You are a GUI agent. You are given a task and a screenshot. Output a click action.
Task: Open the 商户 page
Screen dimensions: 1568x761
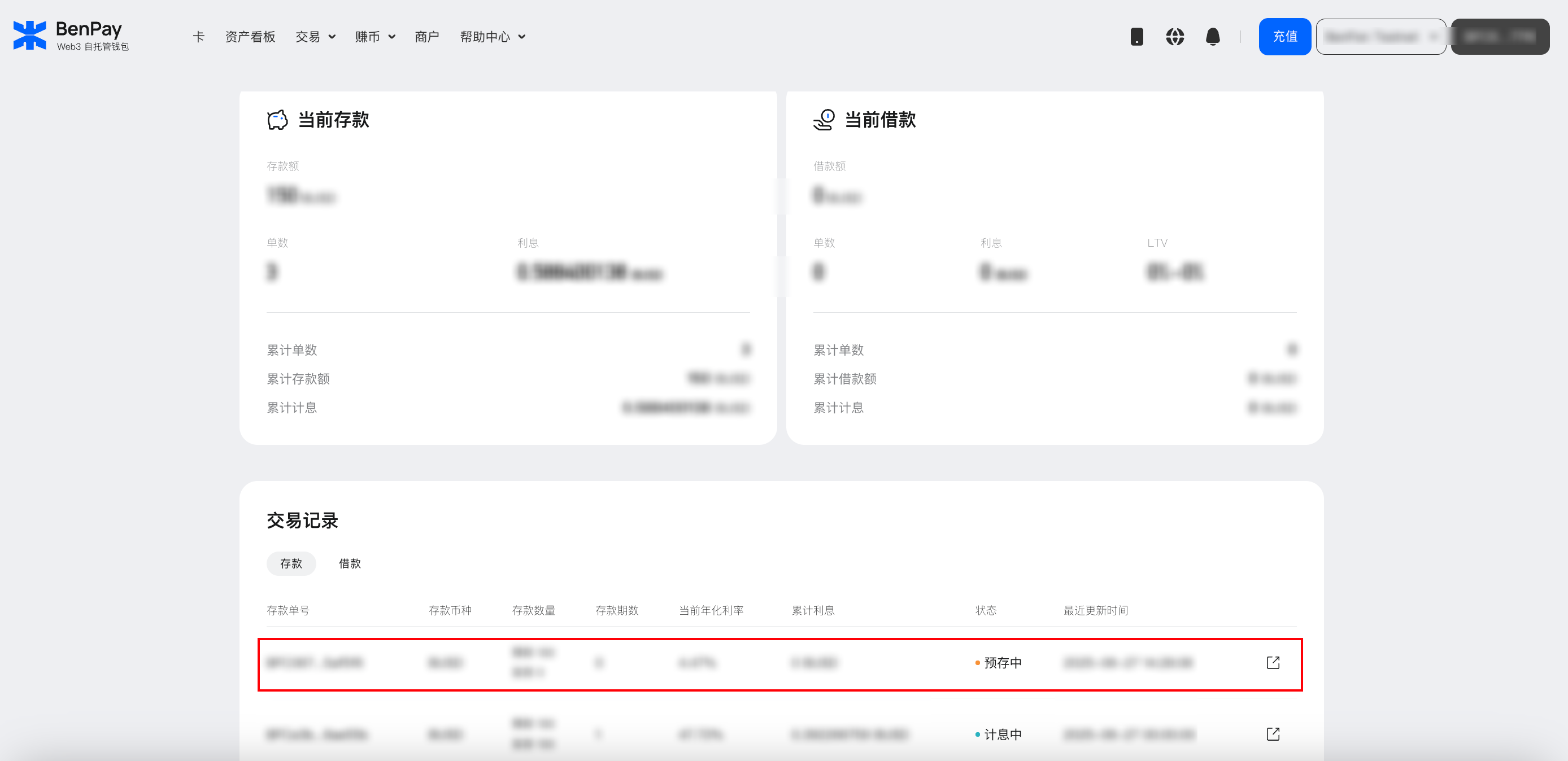tap(426, 37)
